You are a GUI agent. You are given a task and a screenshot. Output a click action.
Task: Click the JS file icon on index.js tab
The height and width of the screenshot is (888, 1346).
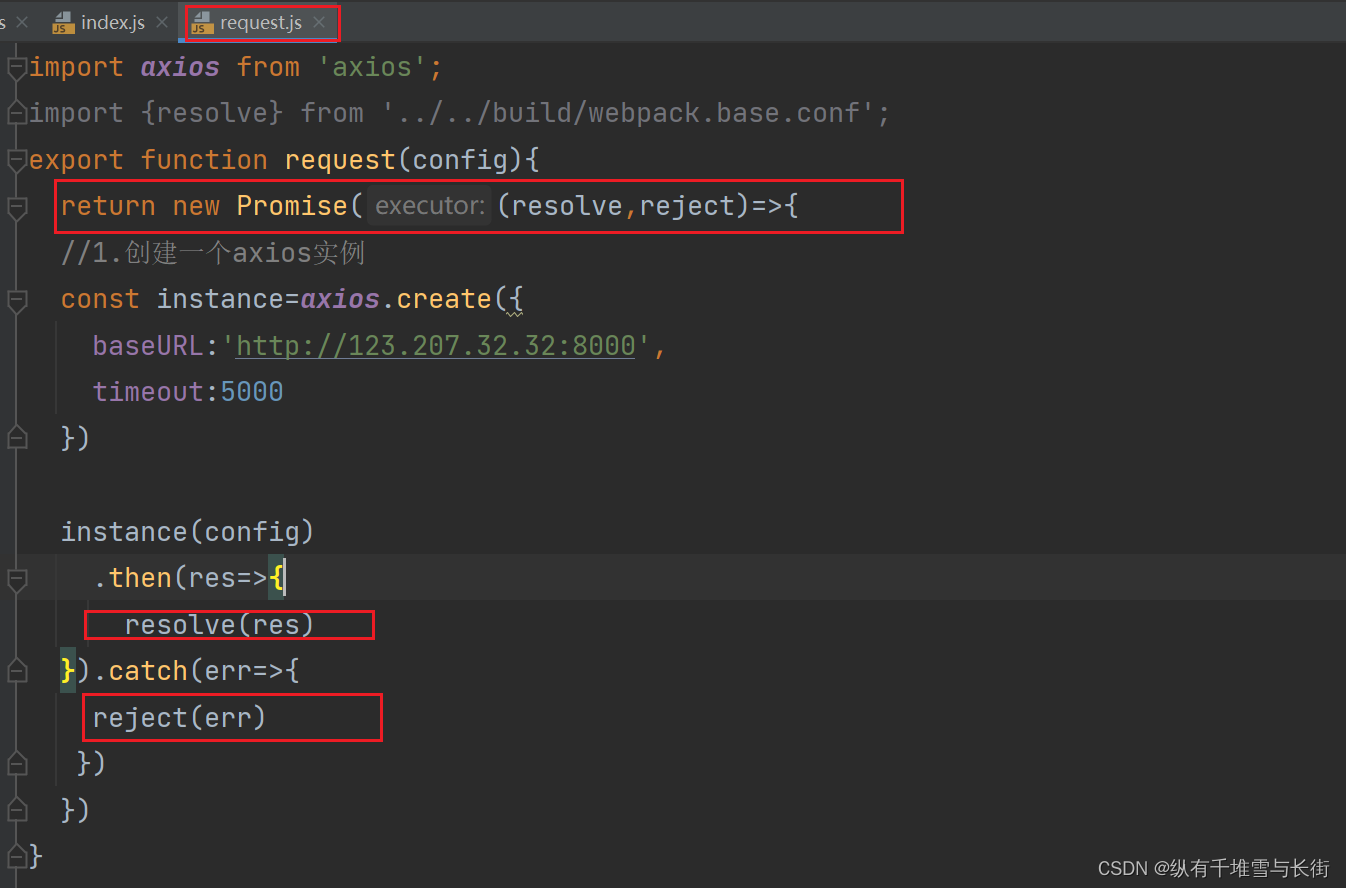coord(63,23)
